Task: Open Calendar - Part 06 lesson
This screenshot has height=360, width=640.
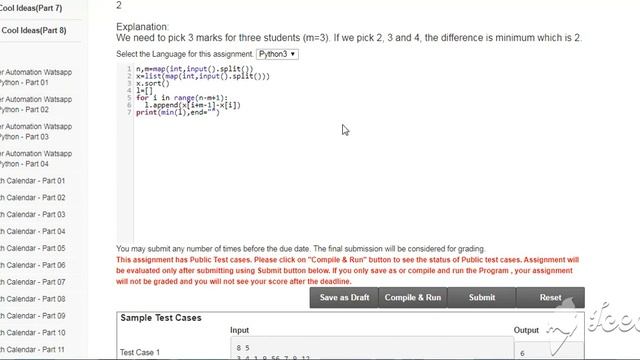Action: [33, 265]
